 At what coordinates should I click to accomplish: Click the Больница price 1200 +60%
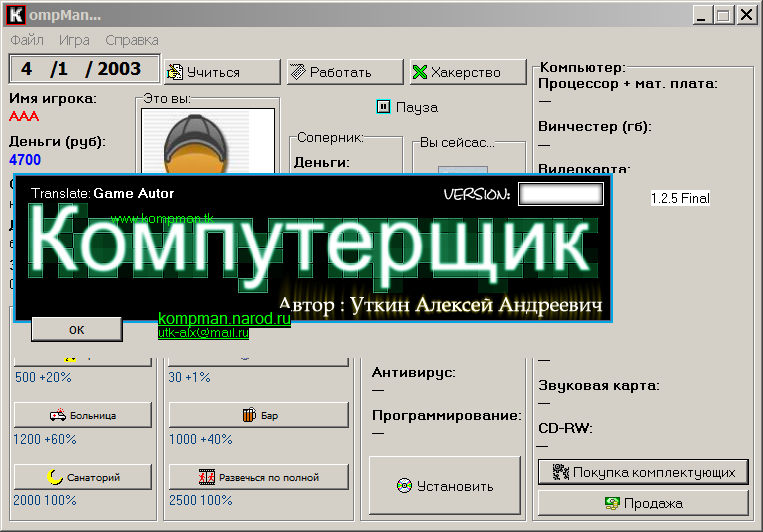click(x=45, y=439)
